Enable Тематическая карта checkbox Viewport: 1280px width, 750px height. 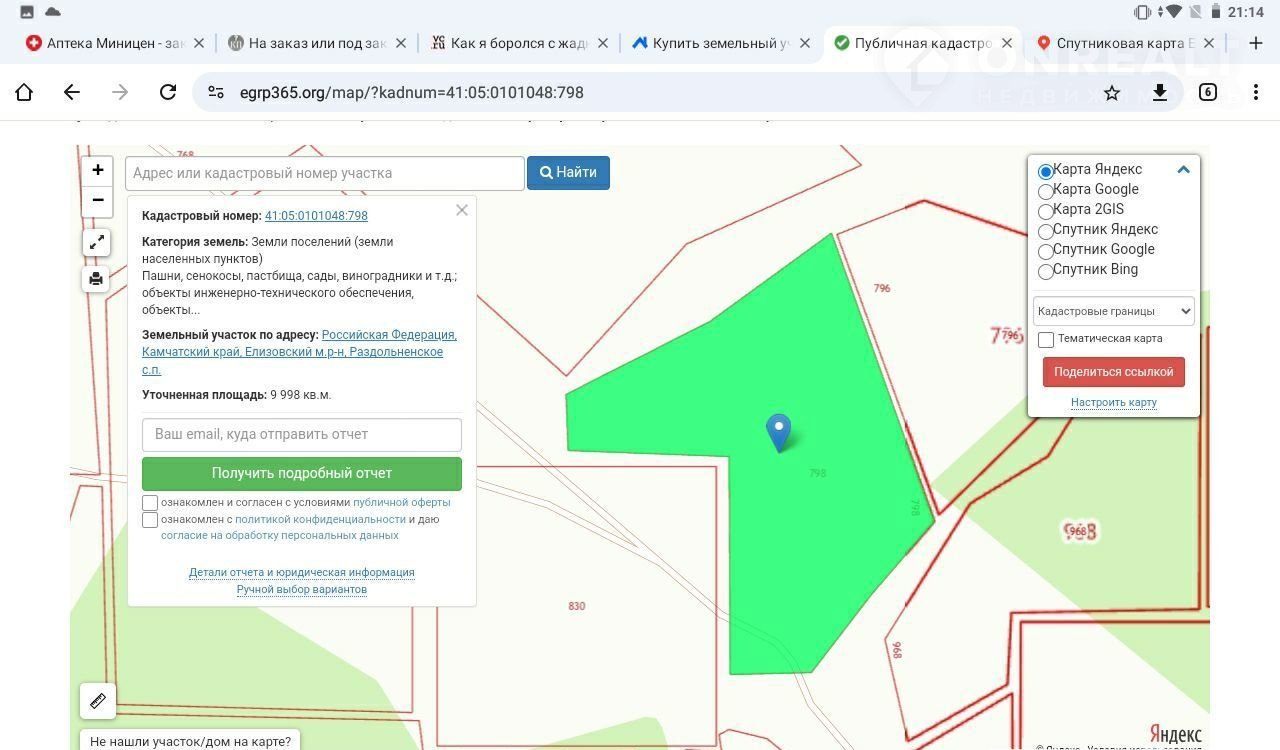1046,340
